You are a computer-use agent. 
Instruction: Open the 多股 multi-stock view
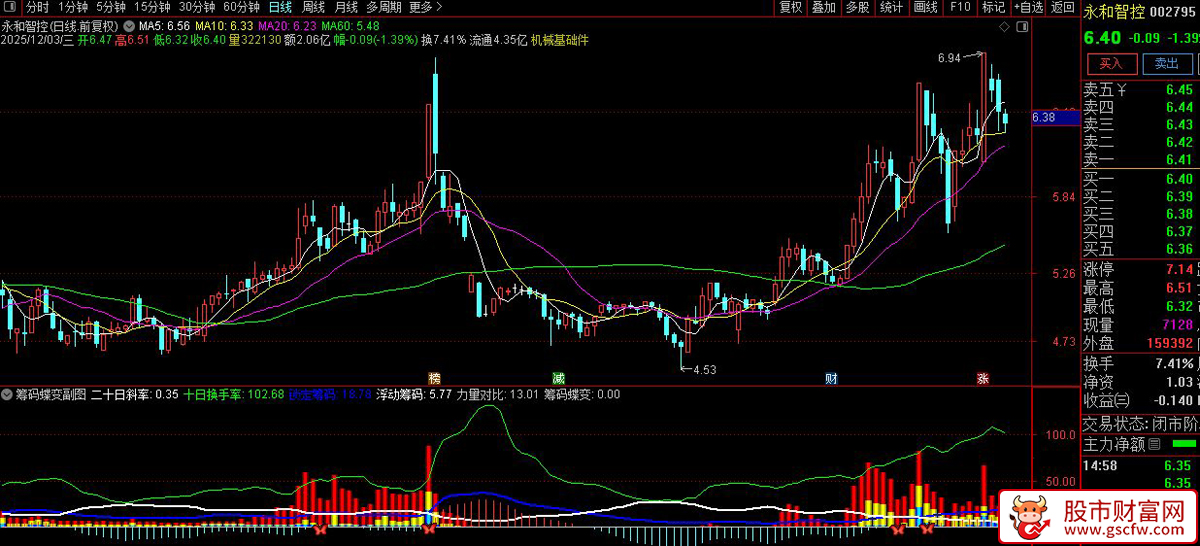pyautogui.click(x=857, y=7)
